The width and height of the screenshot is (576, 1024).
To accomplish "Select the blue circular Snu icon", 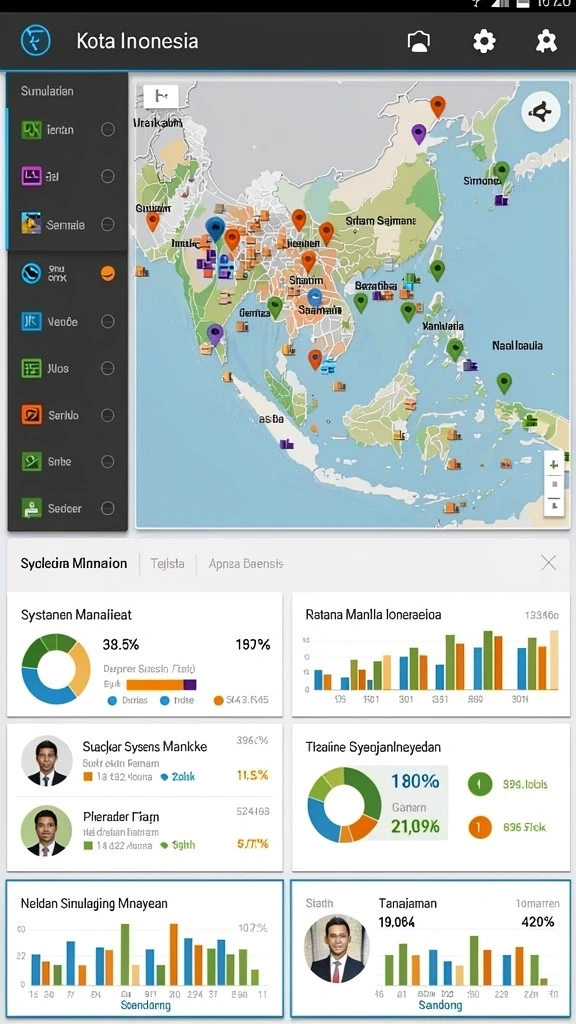I will click(31, 274).
